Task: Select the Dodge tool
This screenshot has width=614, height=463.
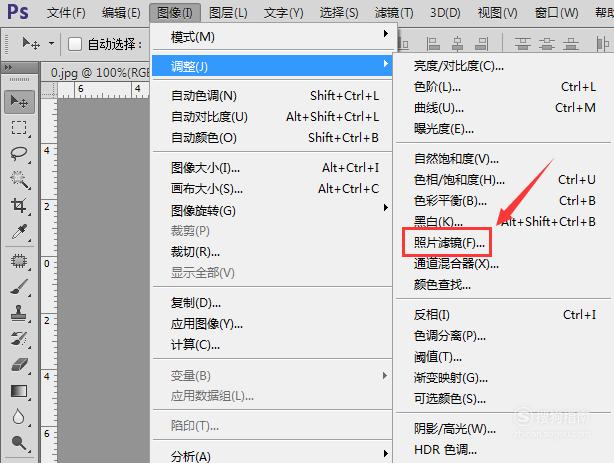Action: [19, 443]
